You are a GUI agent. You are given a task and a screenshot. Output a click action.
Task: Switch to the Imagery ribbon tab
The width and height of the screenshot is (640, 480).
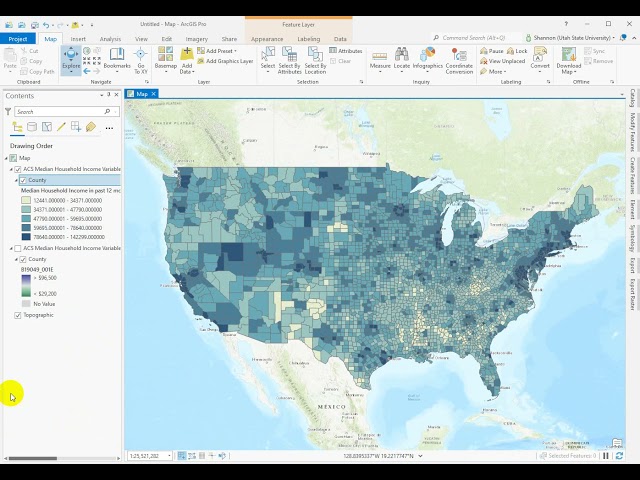tap(196, 39)
